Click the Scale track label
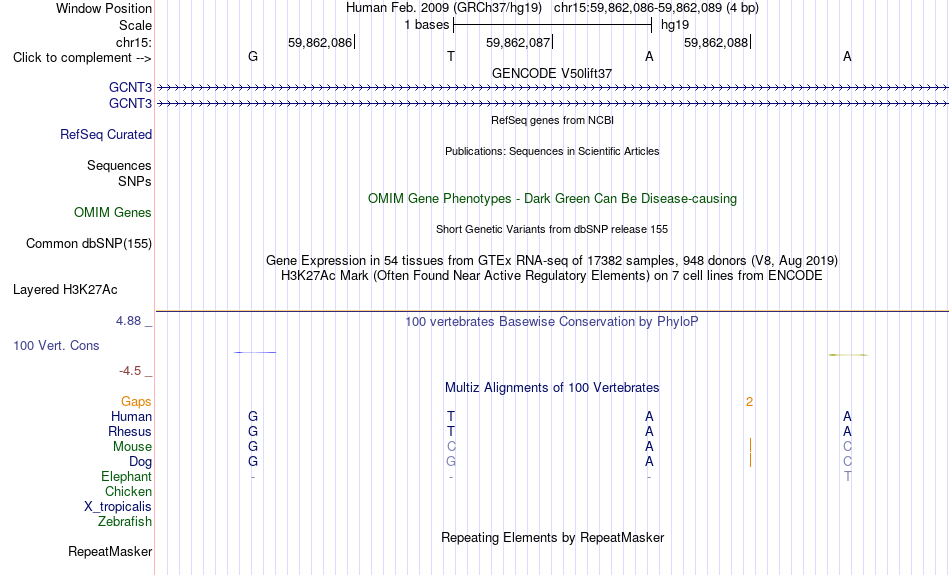The height and width of the screenshot is (575, 950). (x=136, y=25)
